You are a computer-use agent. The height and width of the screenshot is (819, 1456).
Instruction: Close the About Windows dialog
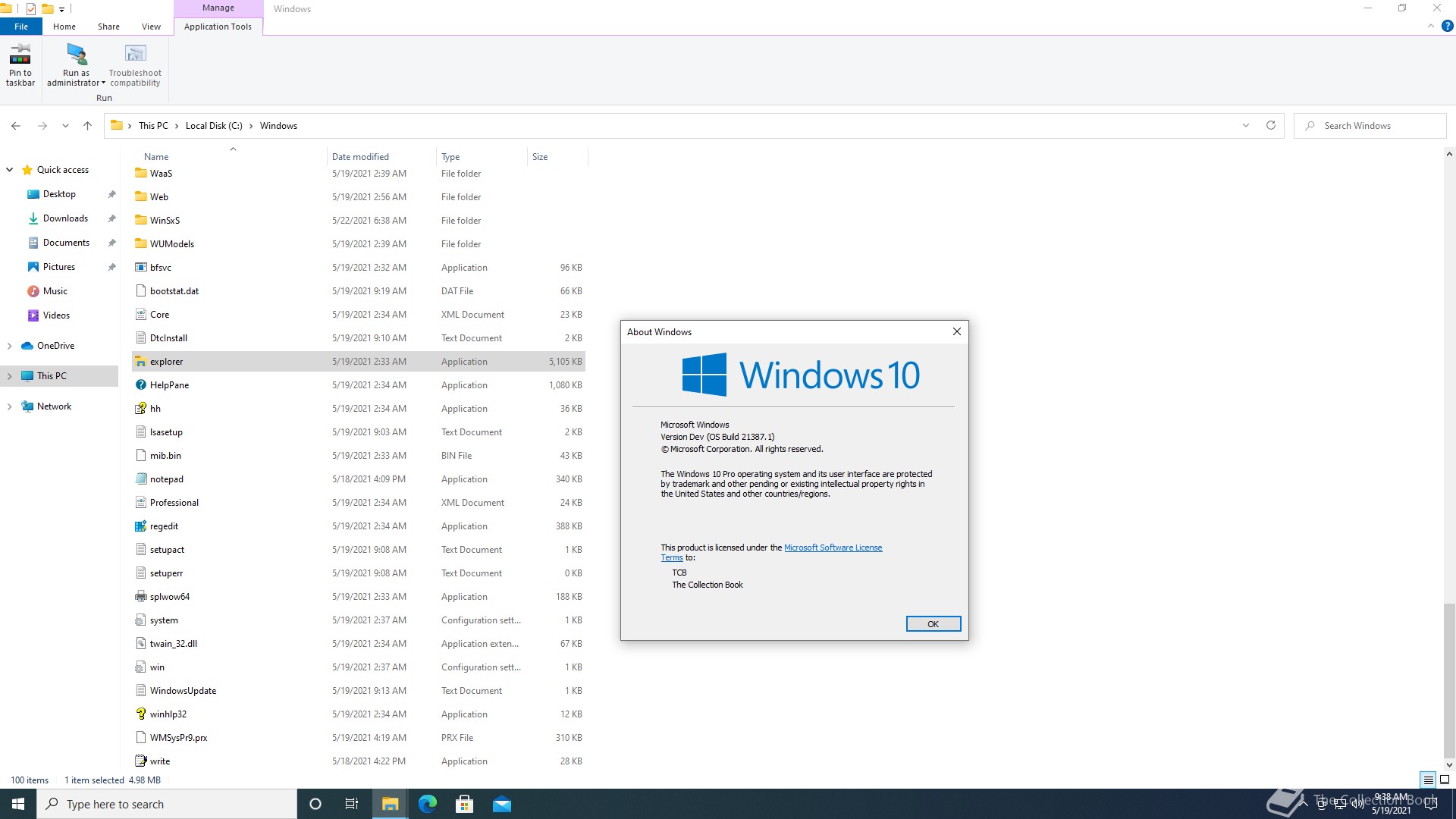click(957, 332)
